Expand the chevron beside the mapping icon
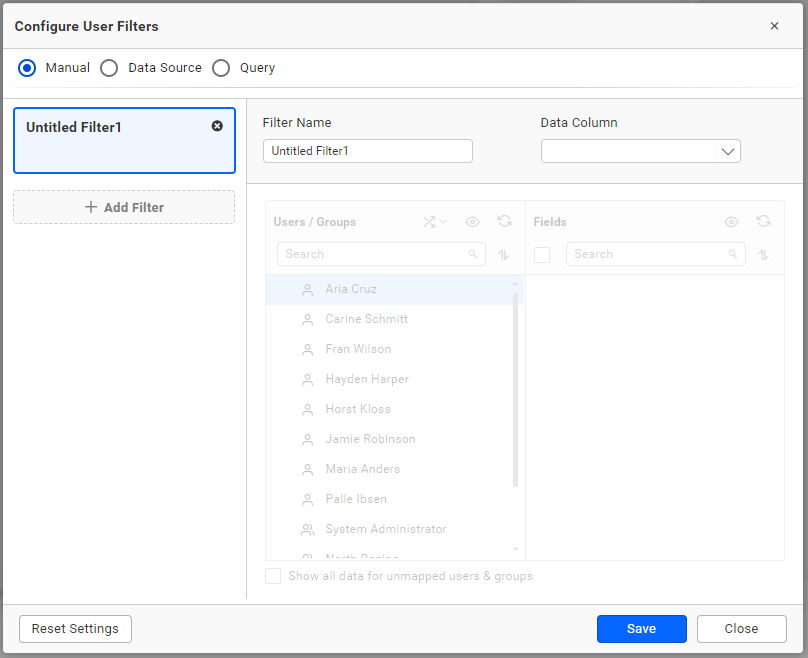The height and width of the screenshot is (658, 808). pyautogui.click(x=443, y=221)
